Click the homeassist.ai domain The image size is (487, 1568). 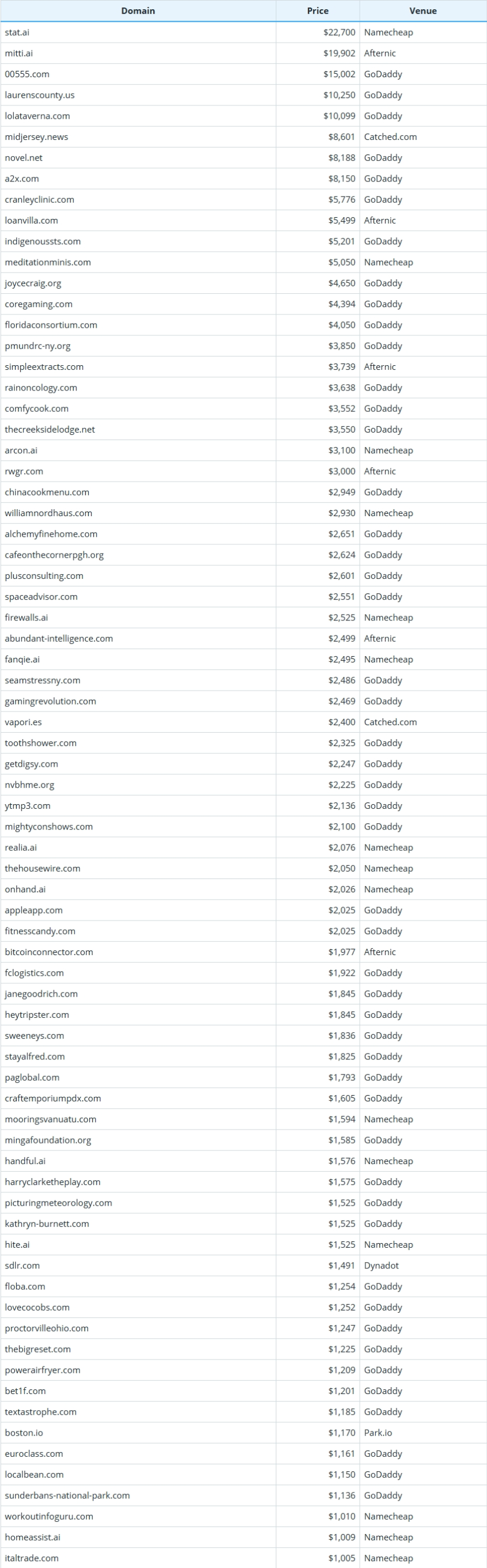[32, 1537]
